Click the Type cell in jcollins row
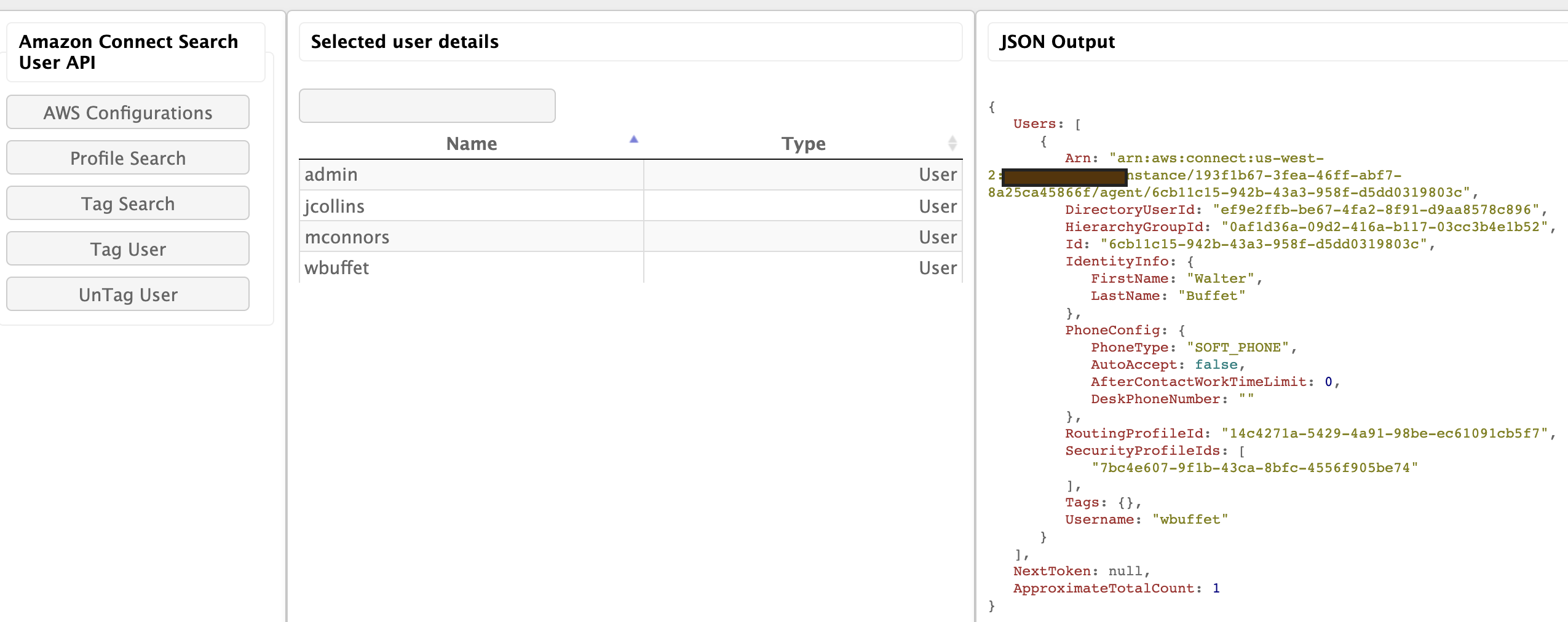This screenshot has height=622, width=1568. (803, 206)
